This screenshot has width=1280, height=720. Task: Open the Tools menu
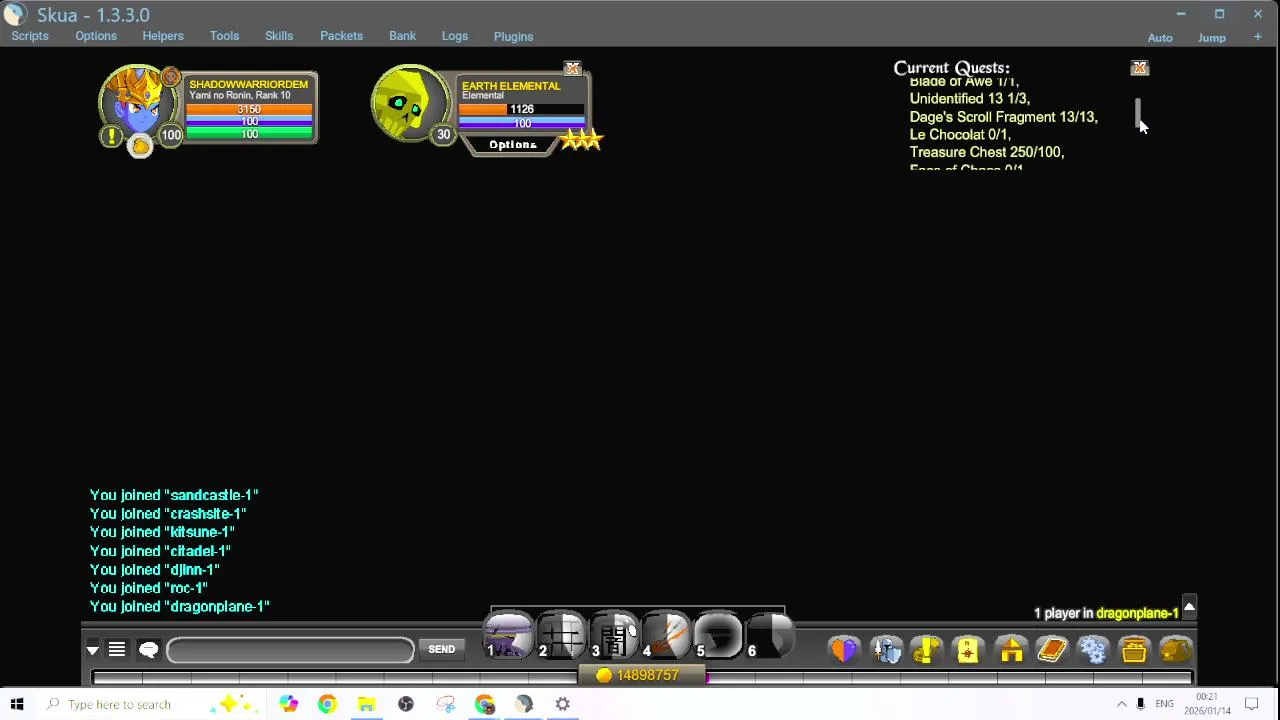coord(224,36)
